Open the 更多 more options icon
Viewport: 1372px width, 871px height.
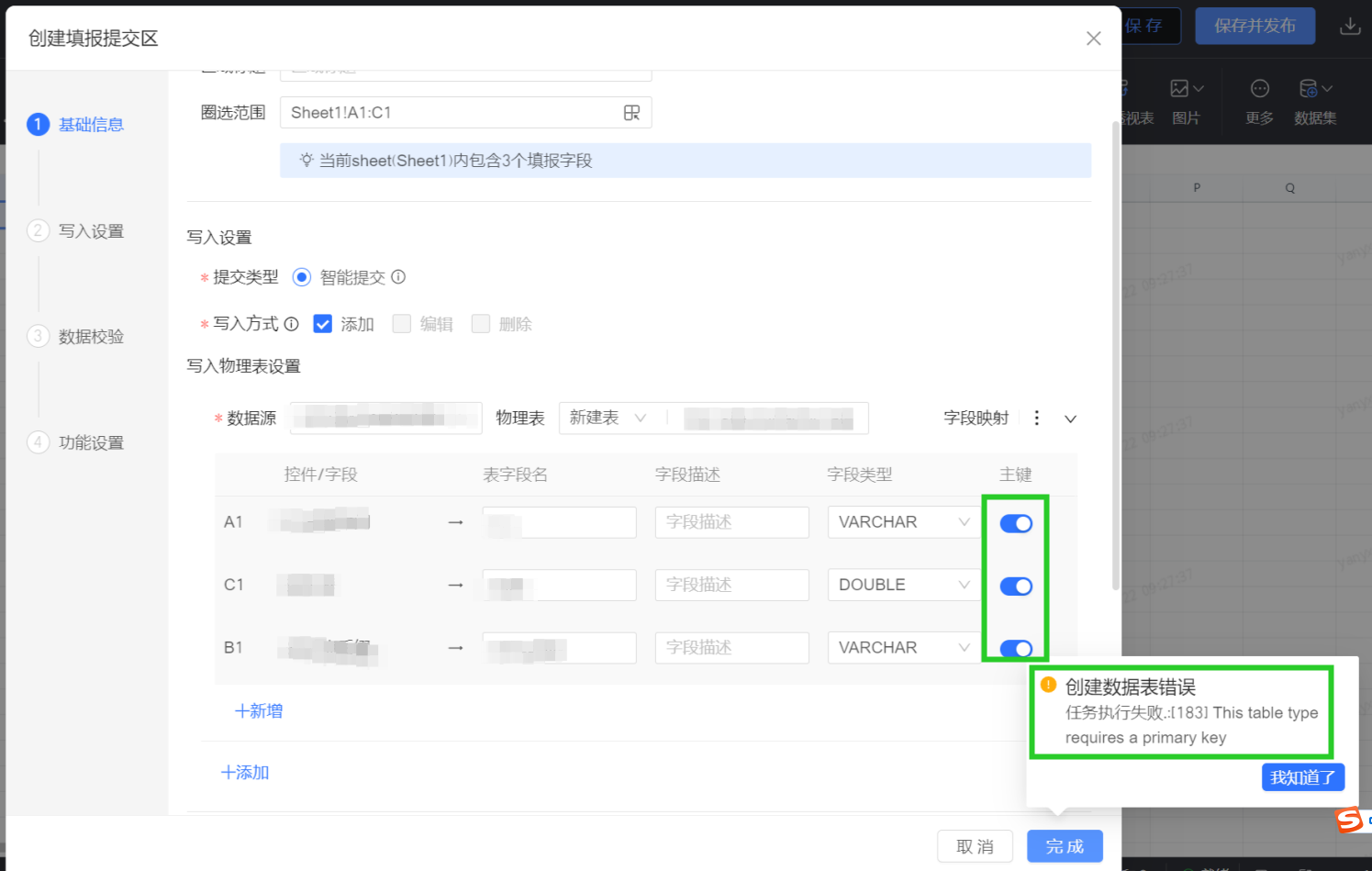point(1259,101)
